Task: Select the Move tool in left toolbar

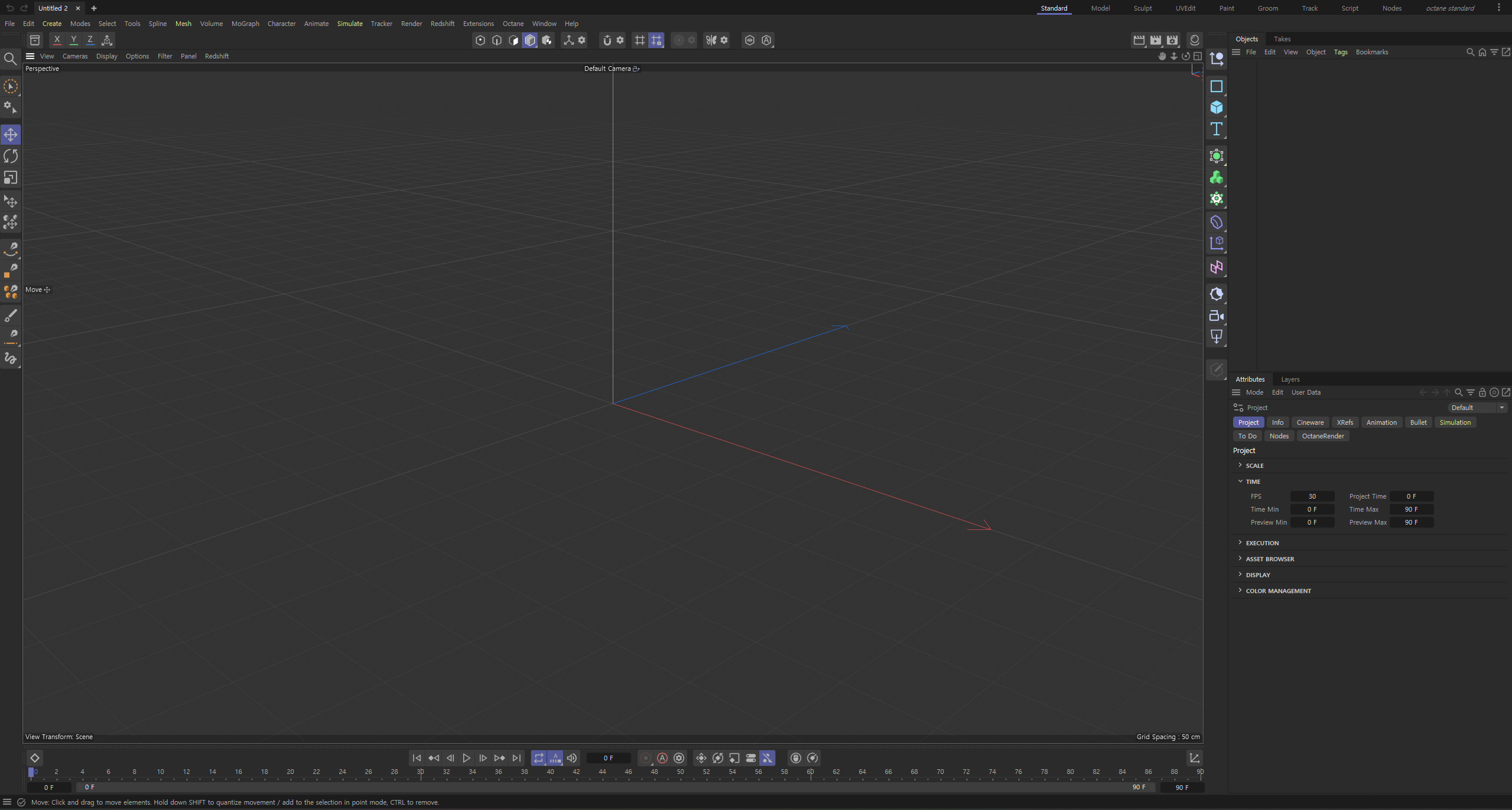Action: pos(11,135)
